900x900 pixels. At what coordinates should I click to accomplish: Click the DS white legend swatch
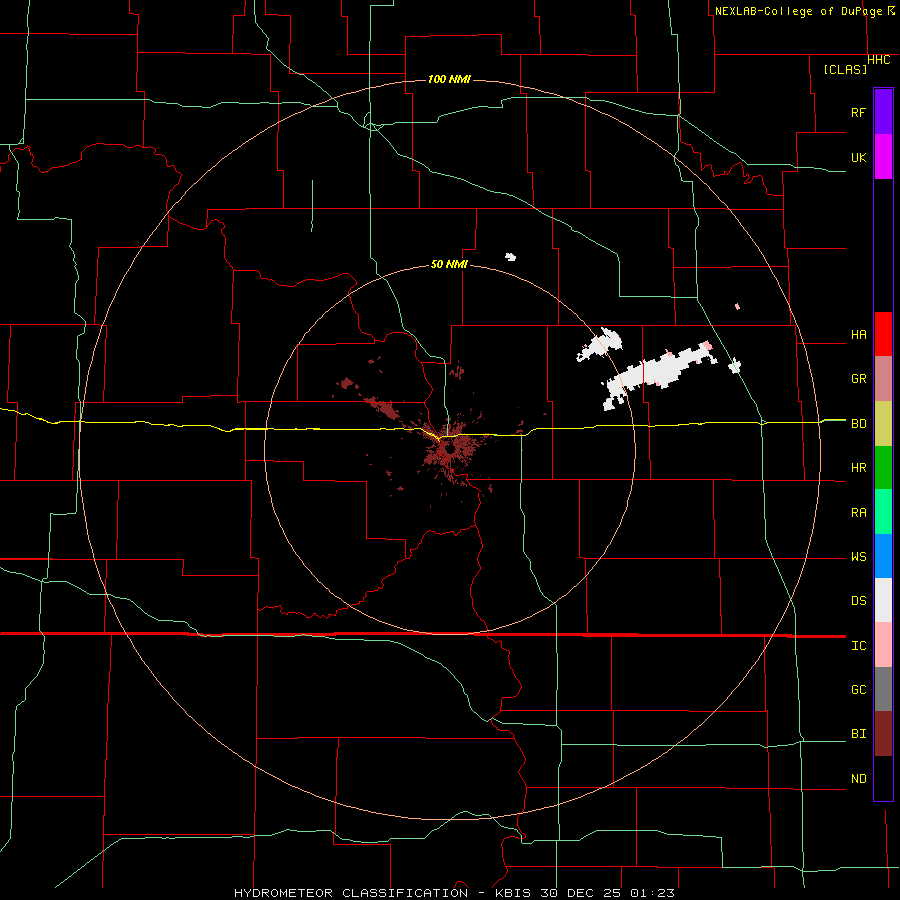coord(883,600)
